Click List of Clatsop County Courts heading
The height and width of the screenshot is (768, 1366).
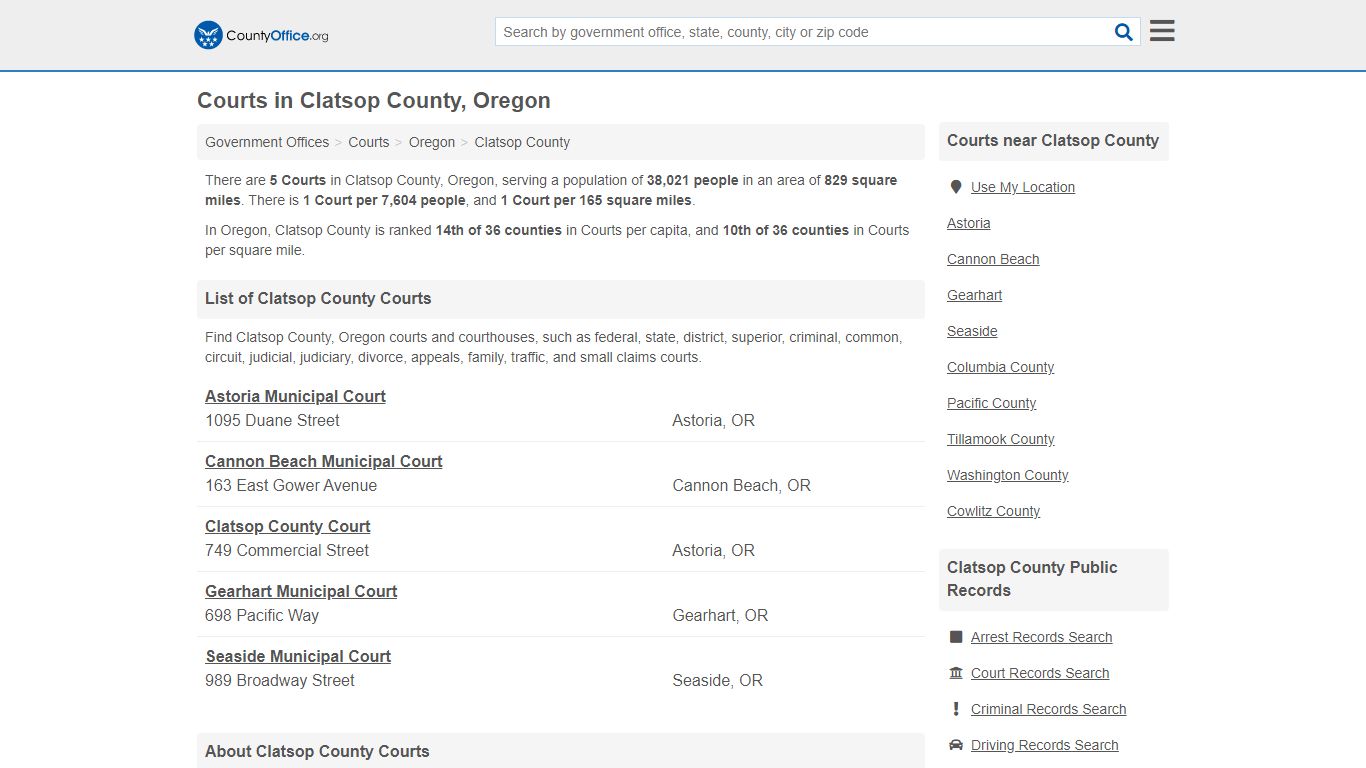pyautogui.click(x=318, y=298)
